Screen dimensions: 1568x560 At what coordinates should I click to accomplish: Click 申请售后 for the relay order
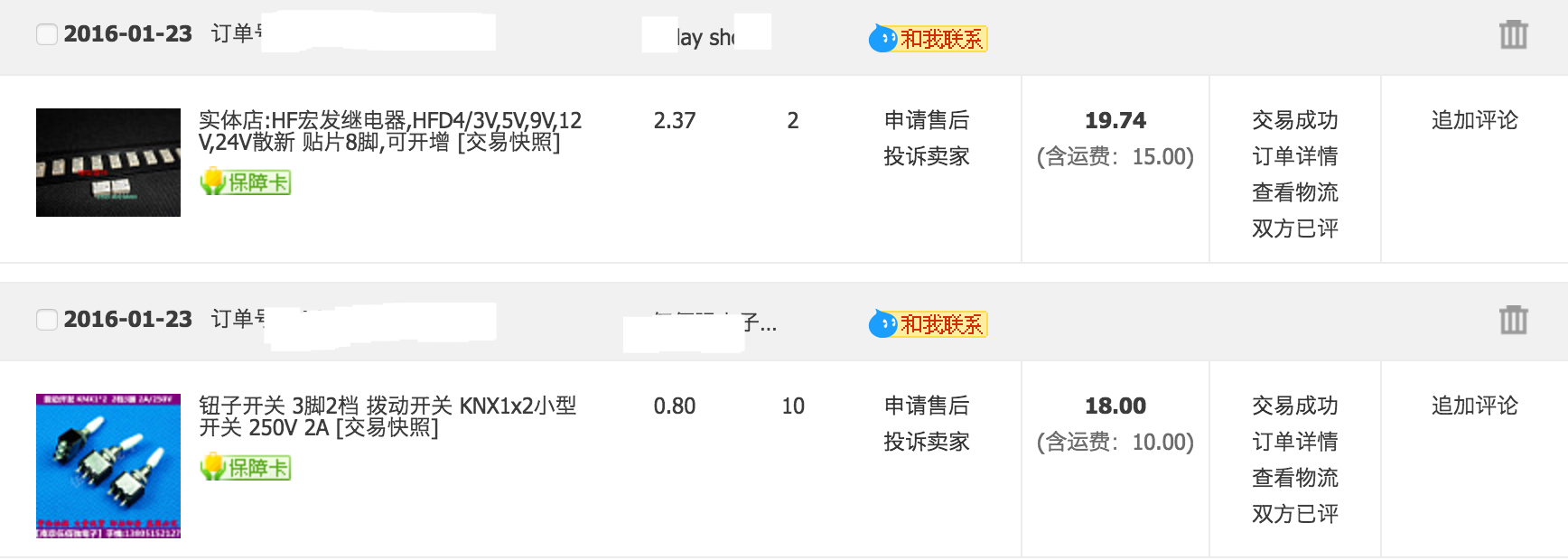(927, 120)
